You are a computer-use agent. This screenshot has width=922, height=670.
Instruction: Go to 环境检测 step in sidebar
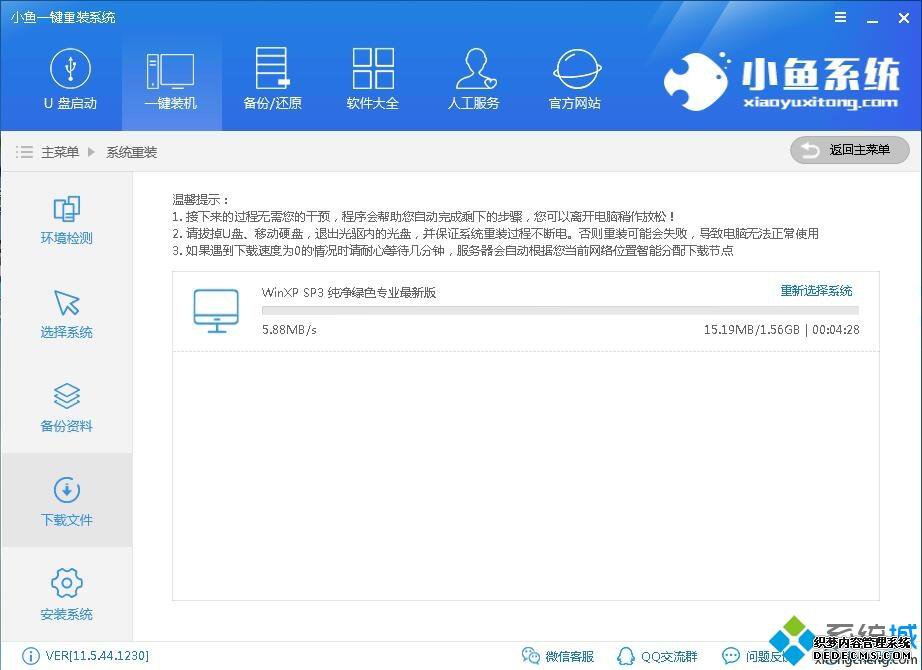point(67,220)
